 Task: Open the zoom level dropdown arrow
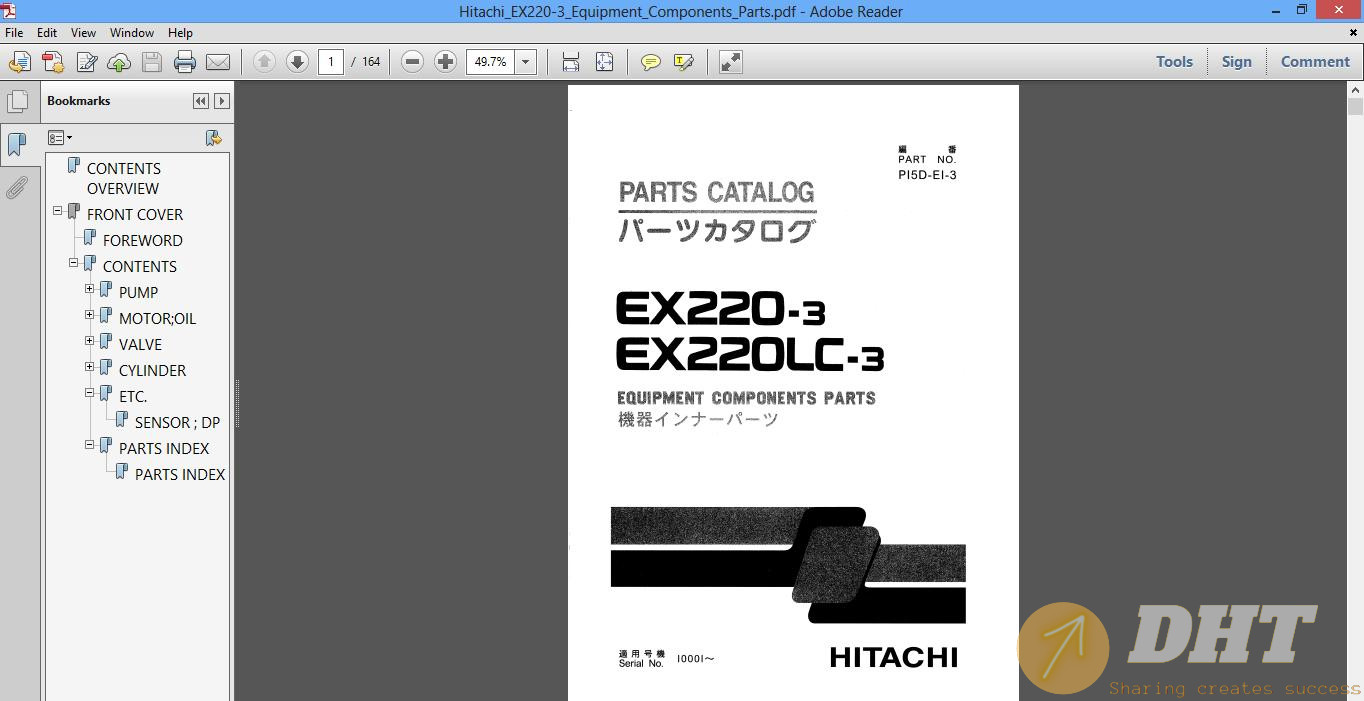point(526,62)
